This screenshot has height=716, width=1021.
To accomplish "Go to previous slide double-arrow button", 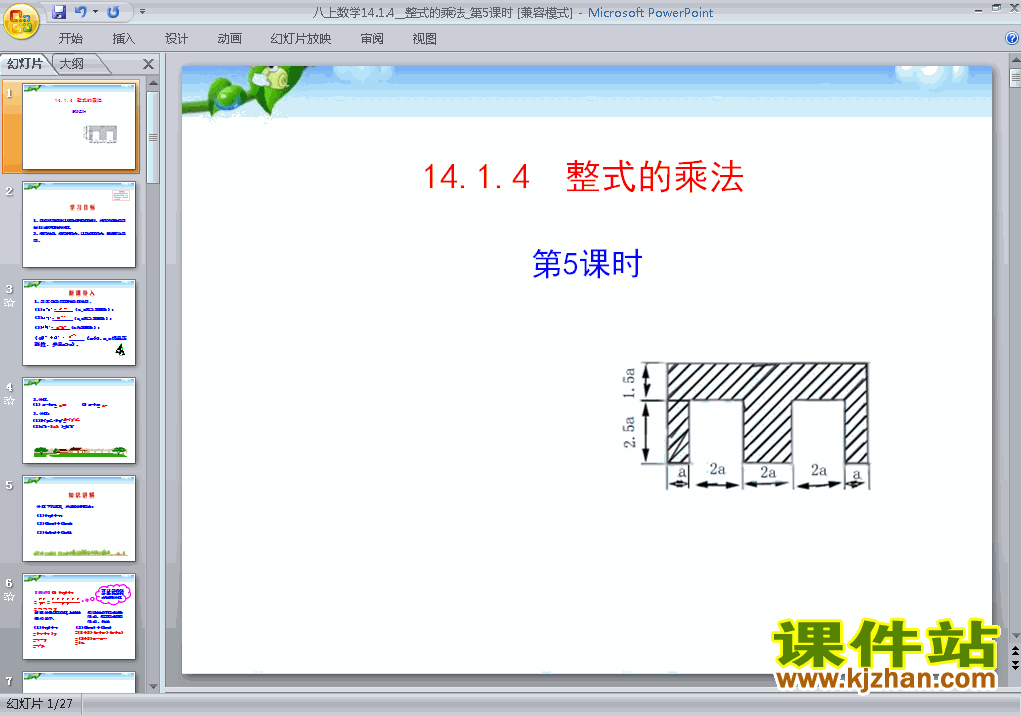I will pos(1015,652).
